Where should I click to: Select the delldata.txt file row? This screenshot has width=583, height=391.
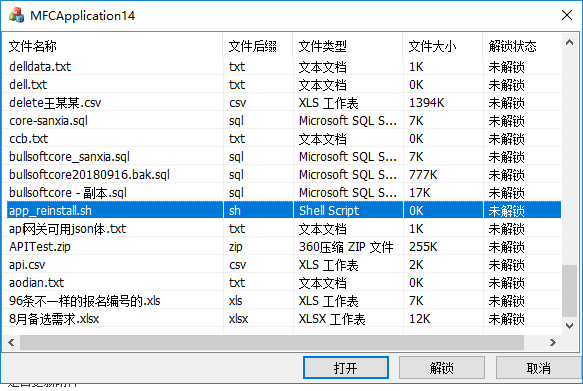click(x=282, y=67)
